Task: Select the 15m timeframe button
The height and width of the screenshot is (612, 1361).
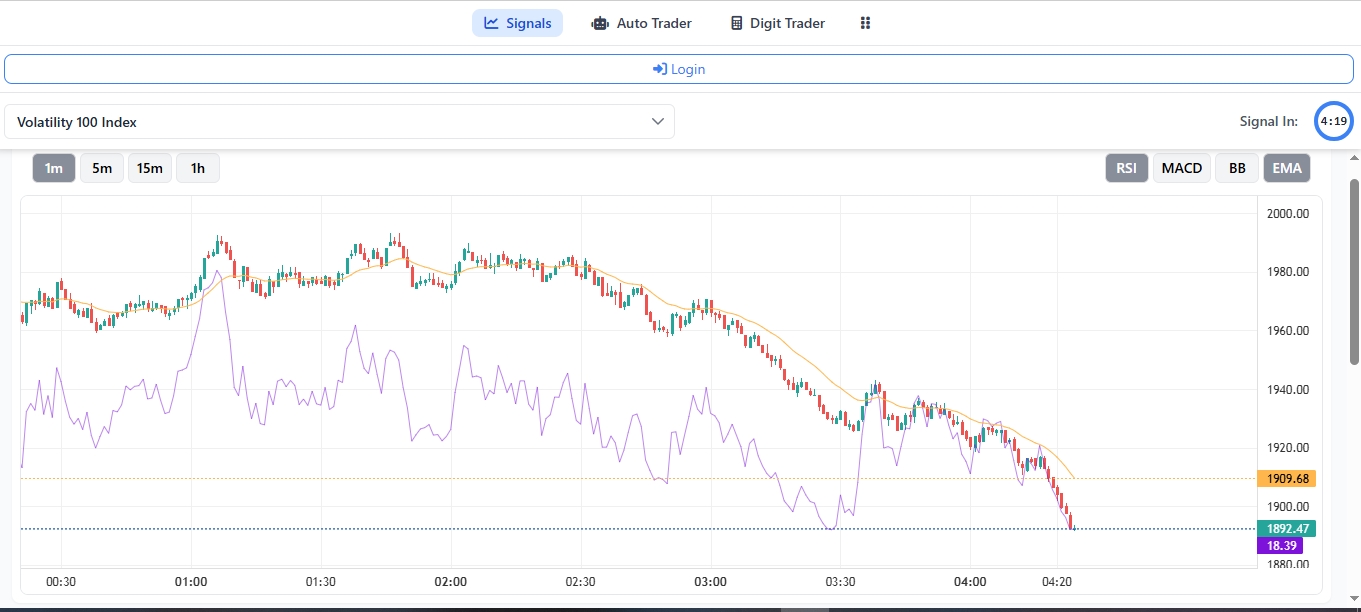Action: 150,168
